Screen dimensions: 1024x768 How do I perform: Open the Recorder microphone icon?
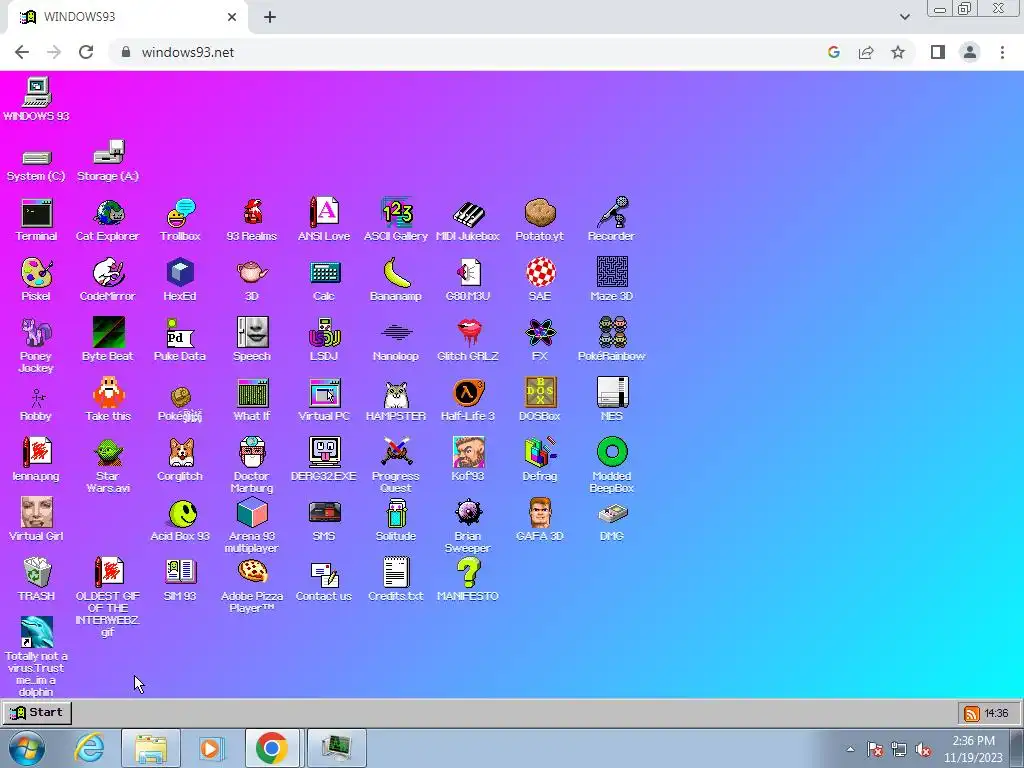pos(612,213)
